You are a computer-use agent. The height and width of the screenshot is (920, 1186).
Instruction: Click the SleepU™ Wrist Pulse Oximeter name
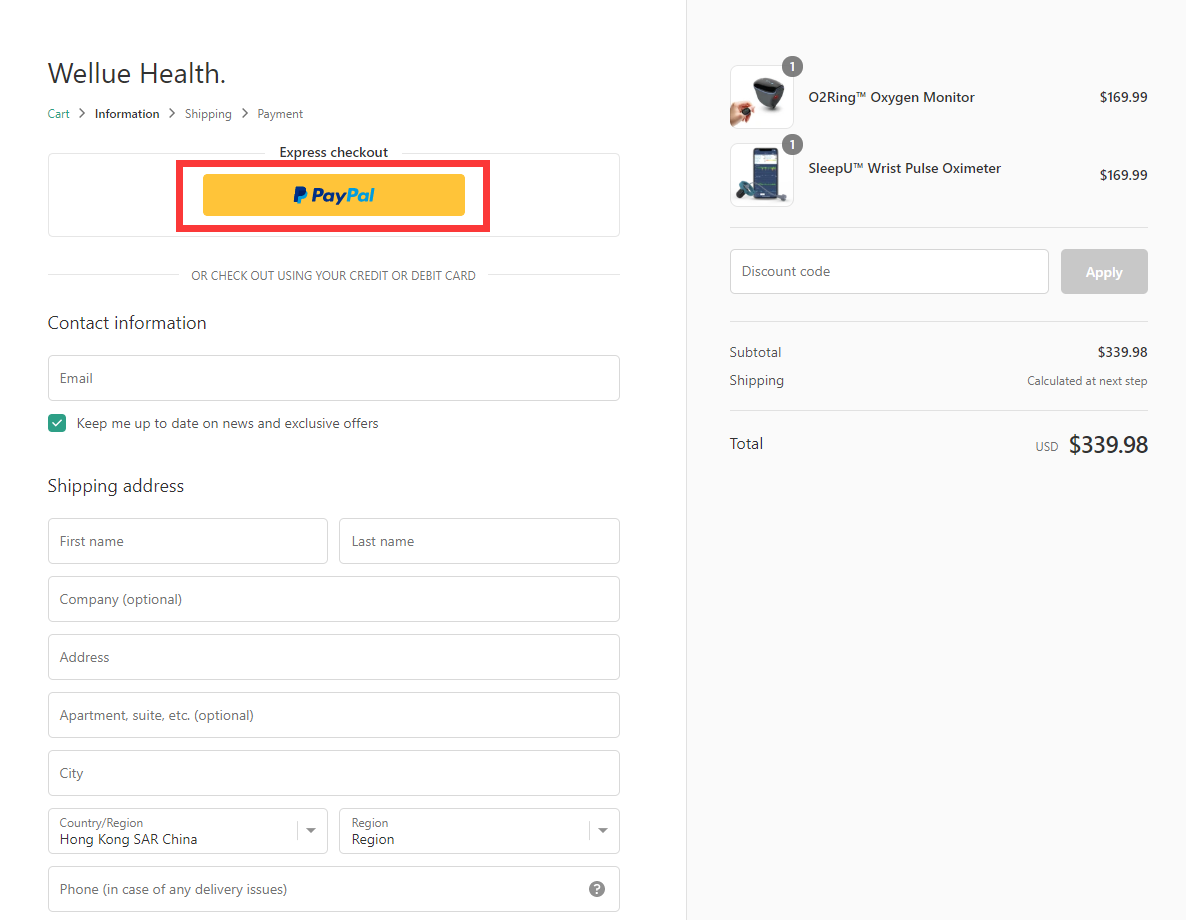(905, 168)
